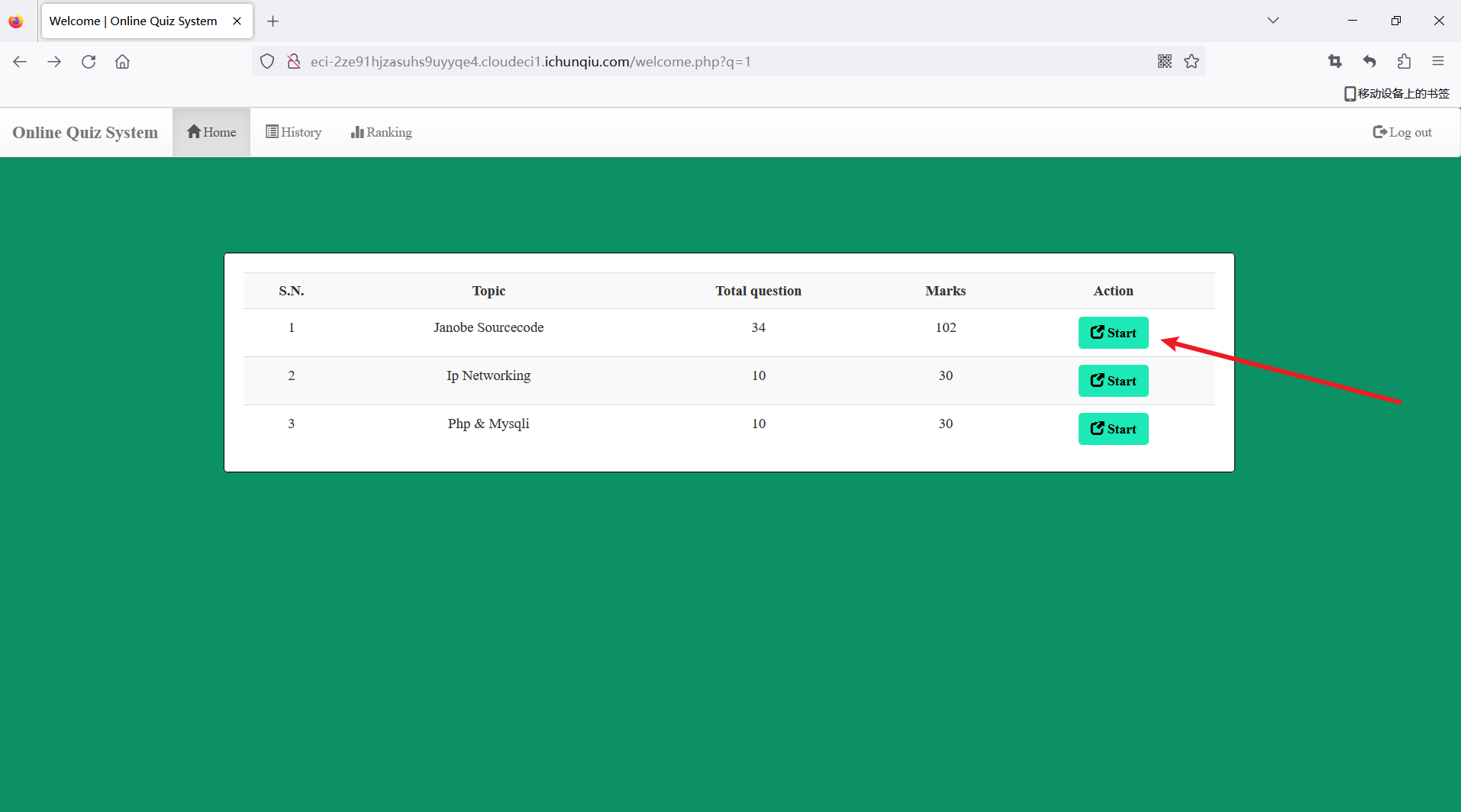This screenshot has width=1461, height=812.
Task: Close the Firefox browser window
Action: click(x=1439, y=21)
